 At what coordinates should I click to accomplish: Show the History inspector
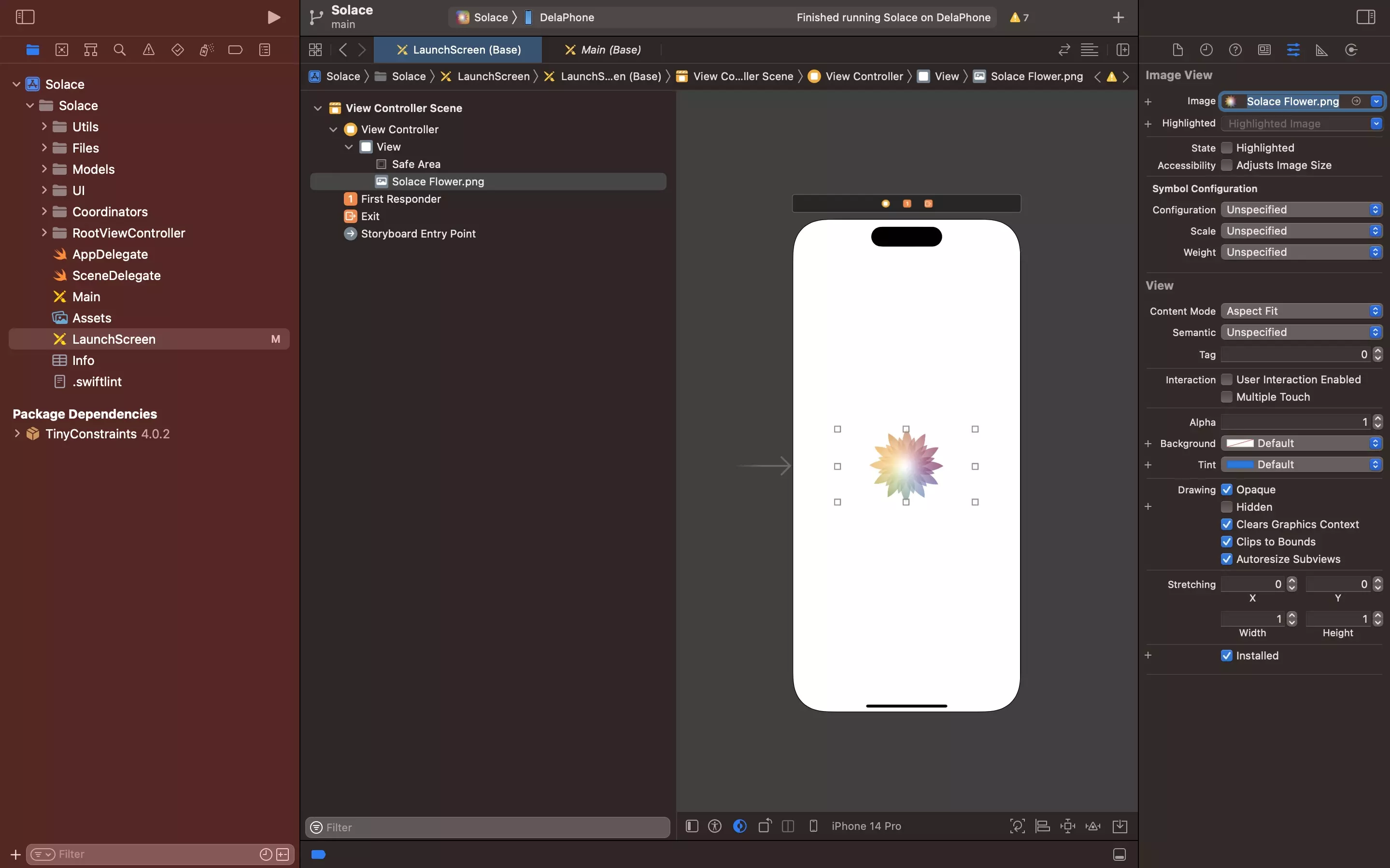1206,50
